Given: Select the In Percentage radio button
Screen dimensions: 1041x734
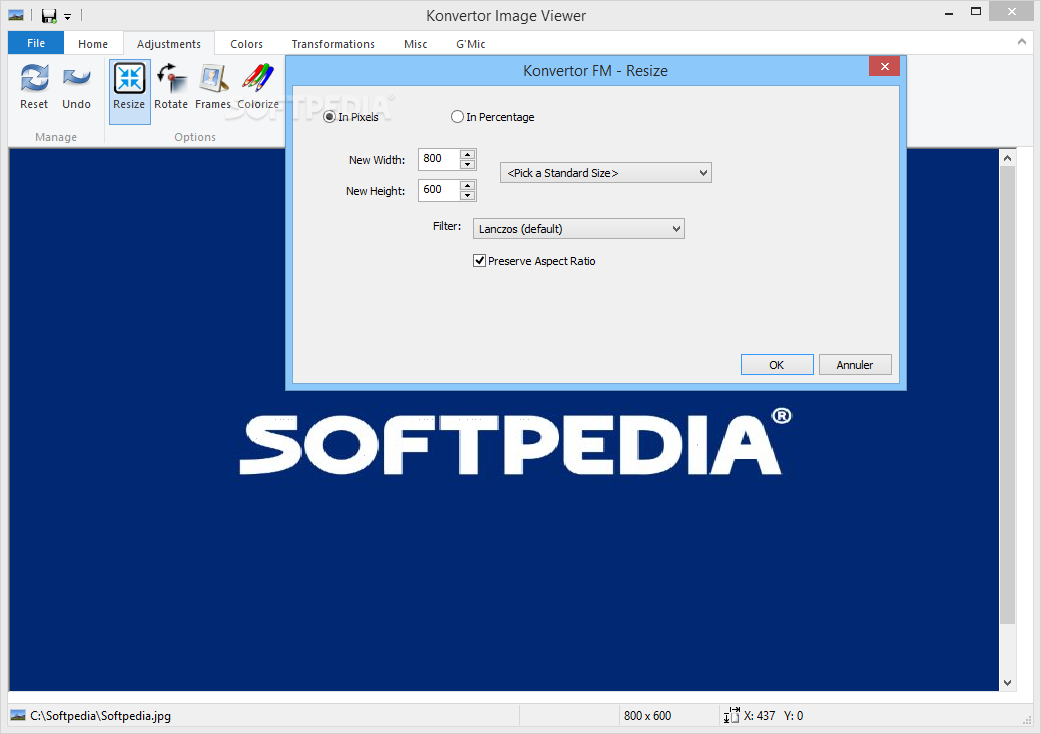Looking at the screenshot, I should pyautogui.click(x=457, y=117).
